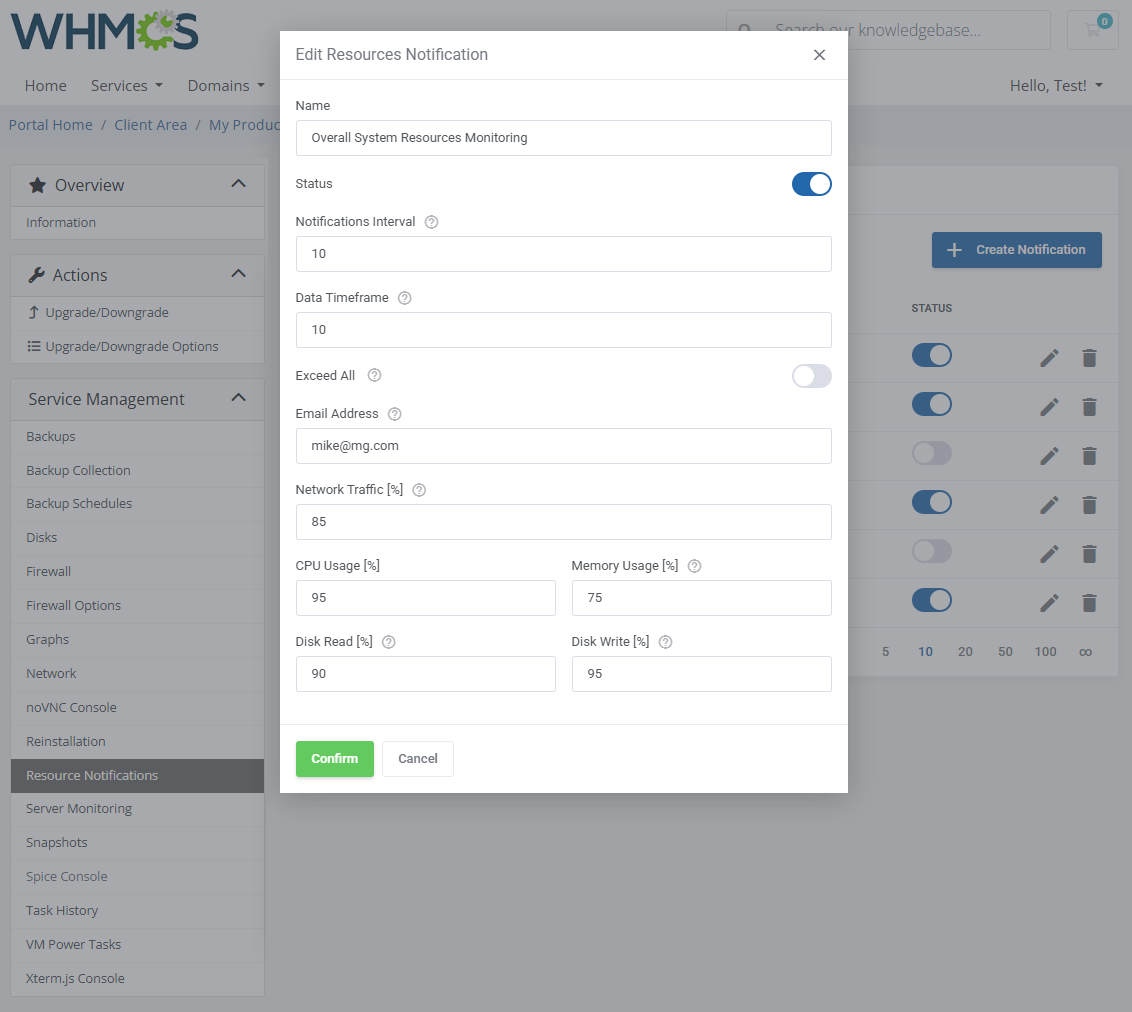The image size is (1132, 1012).
Task: Click the WHMCS logo
Action: click(x=105, y=30)
